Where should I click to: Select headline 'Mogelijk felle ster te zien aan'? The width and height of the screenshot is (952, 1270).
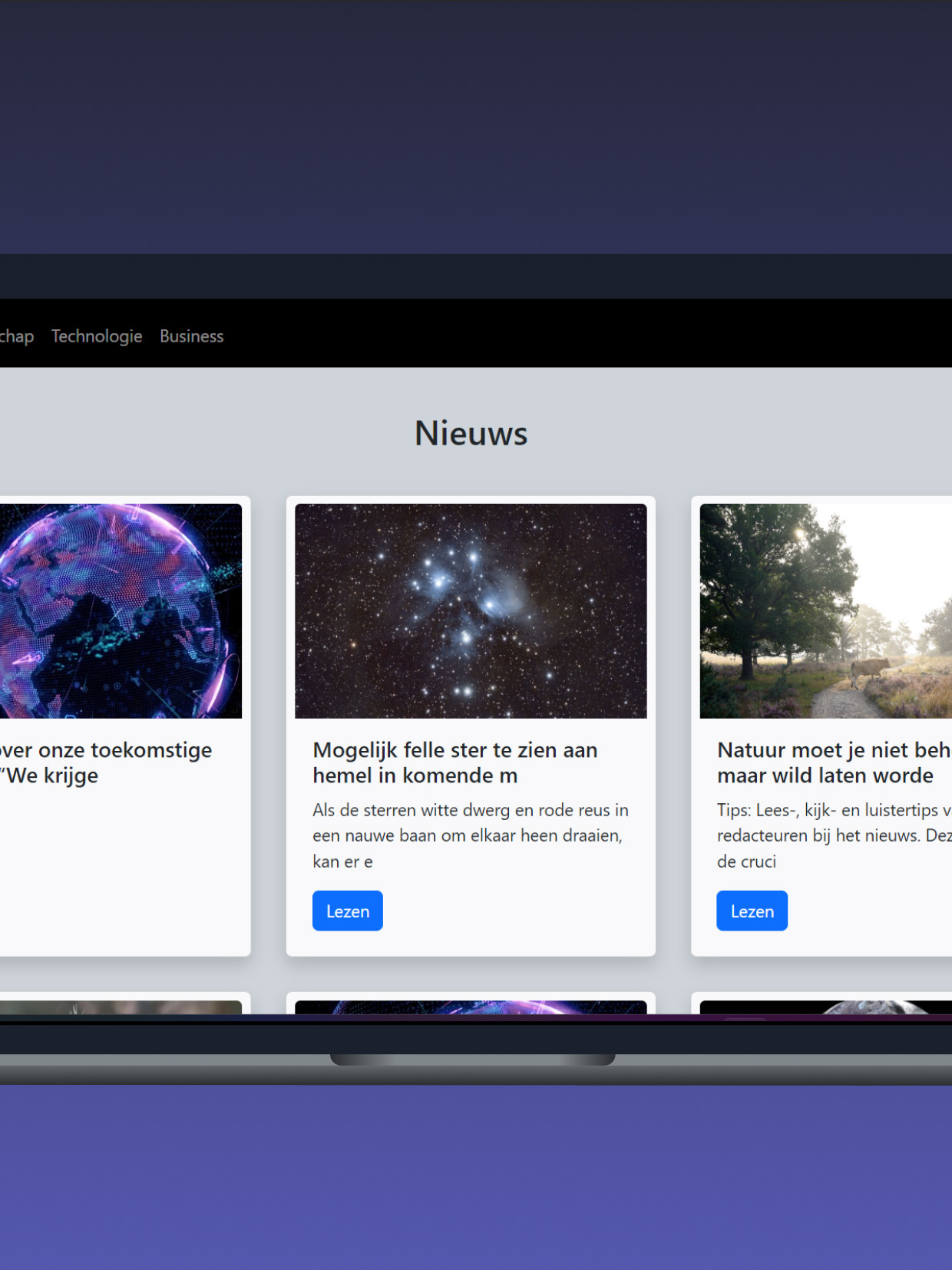click(455, 750)
